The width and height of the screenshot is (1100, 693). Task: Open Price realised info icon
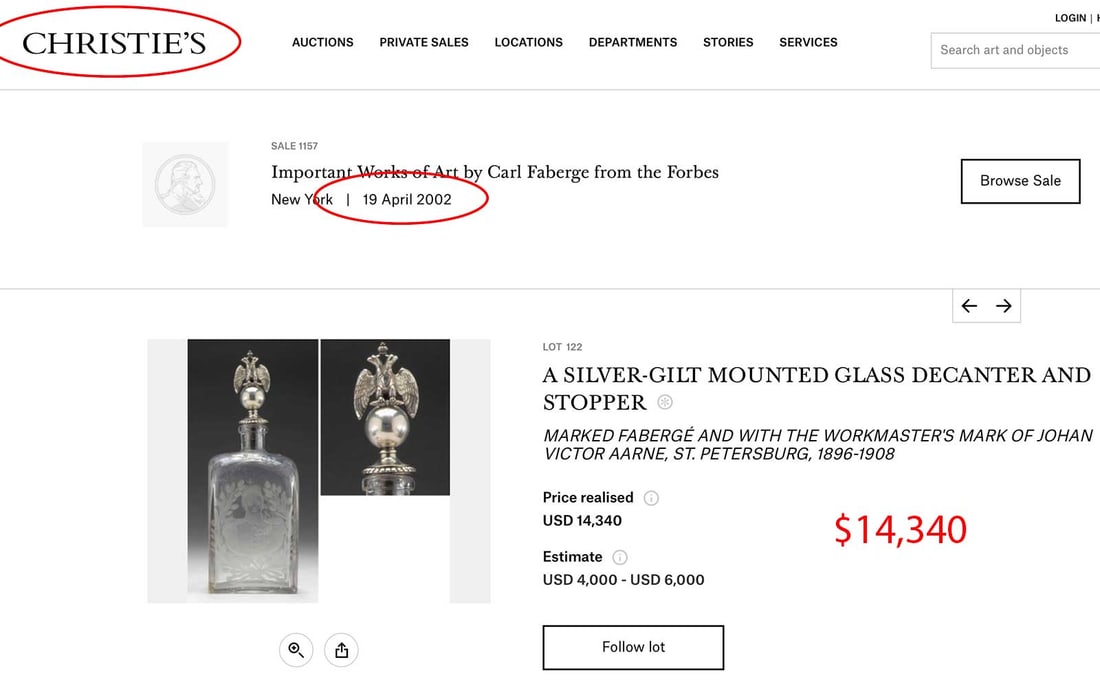tap(651, 498)
